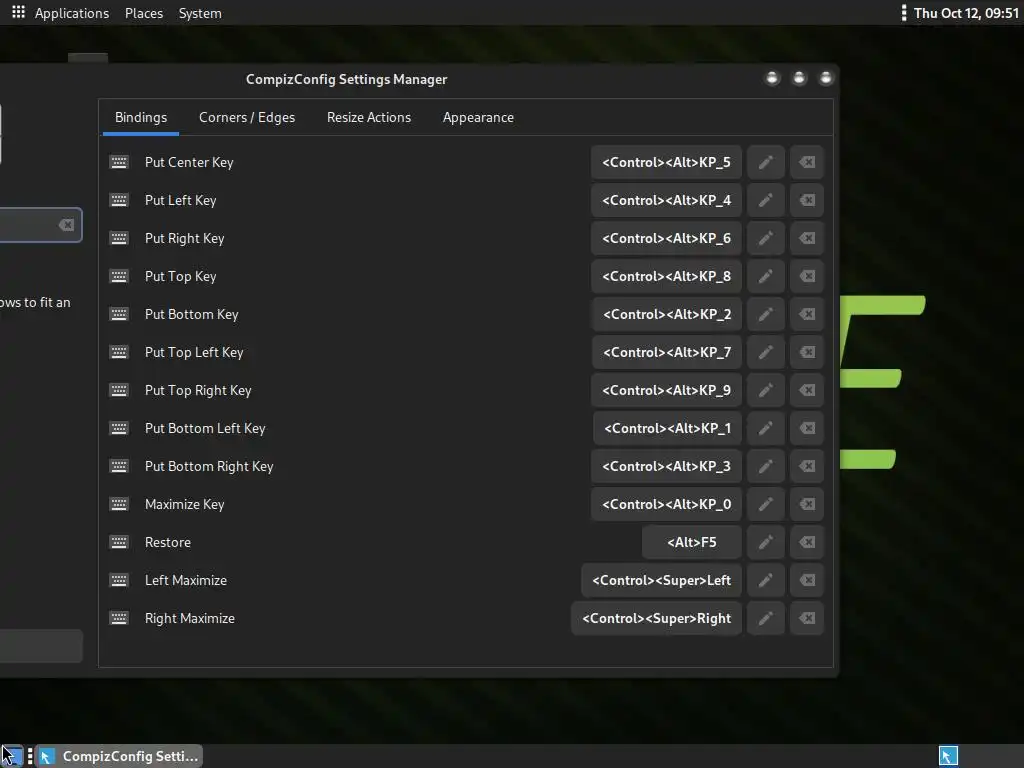The image size is (1024, 768).
Task: Click the Put Center Key label
Action: click(189, 162)
